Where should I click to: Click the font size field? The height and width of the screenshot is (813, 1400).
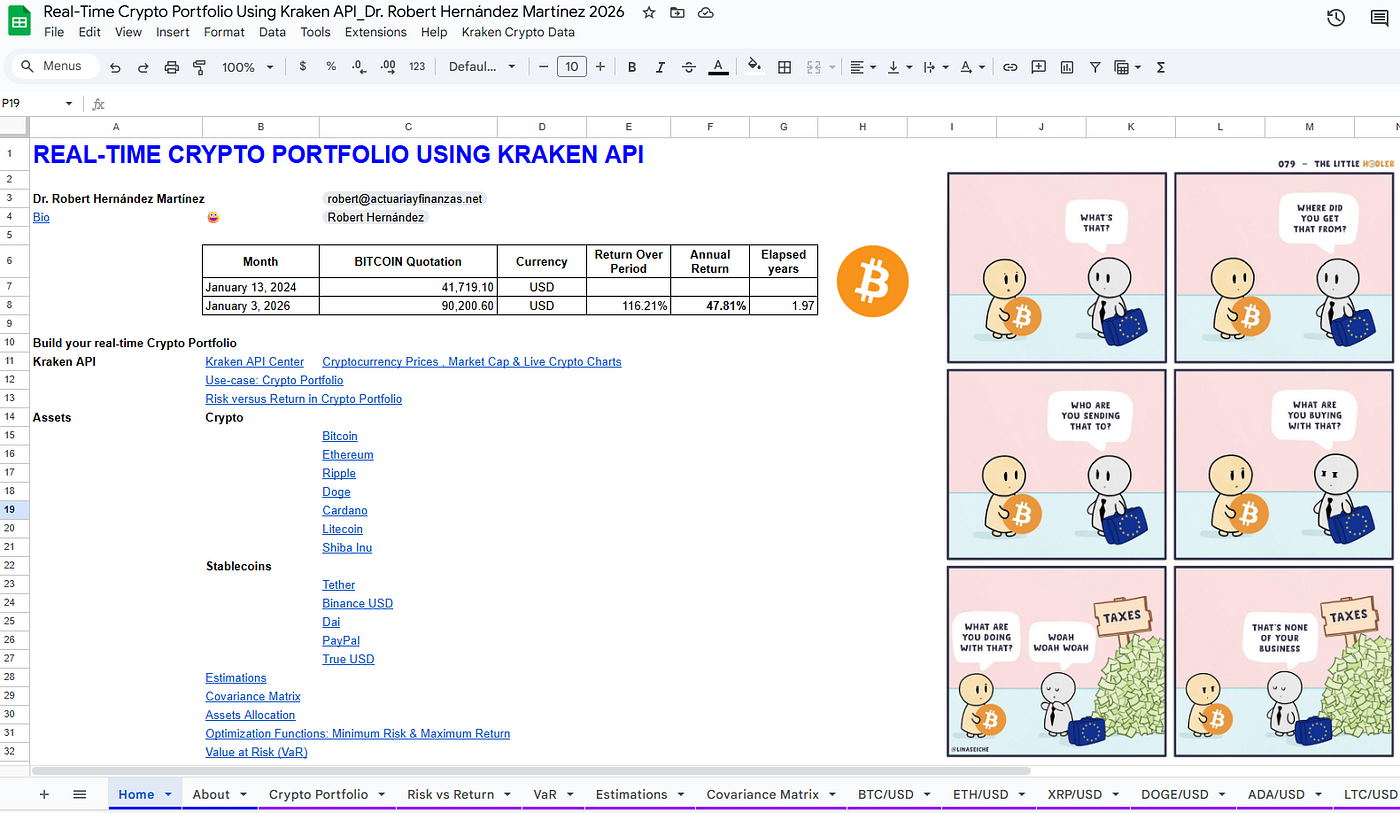pos(571,67)
